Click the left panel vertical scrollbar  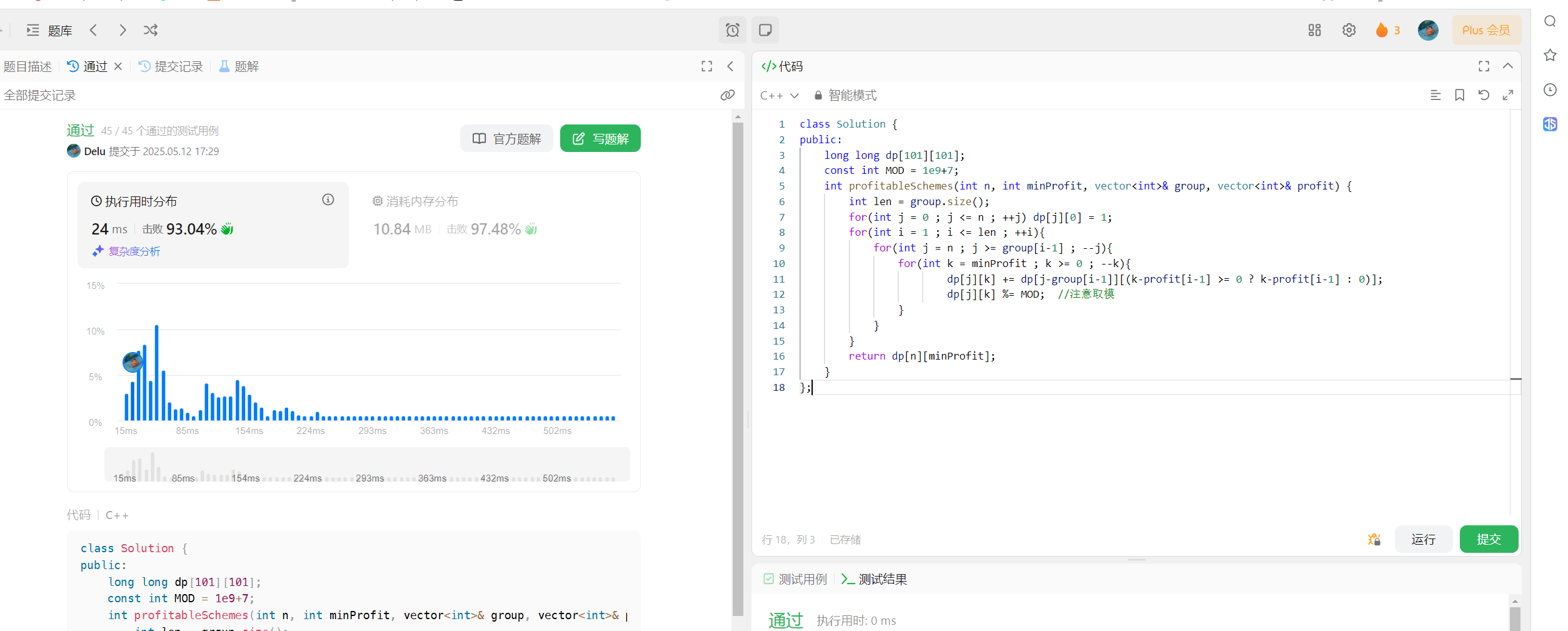coord(738,369)
